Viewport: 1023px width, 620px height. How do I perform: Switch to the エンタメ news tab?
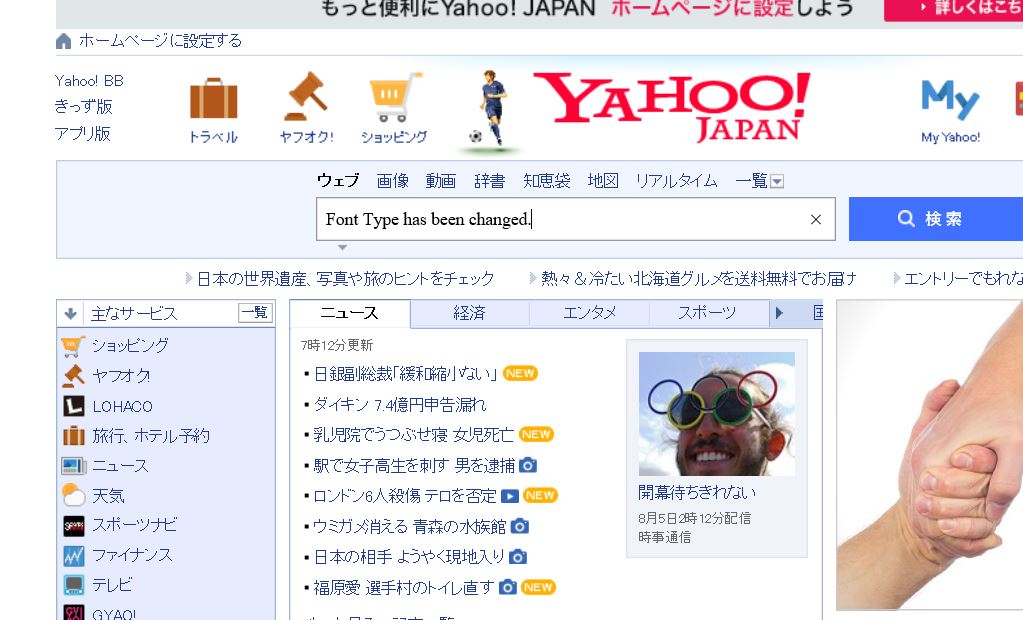[589, 313]
